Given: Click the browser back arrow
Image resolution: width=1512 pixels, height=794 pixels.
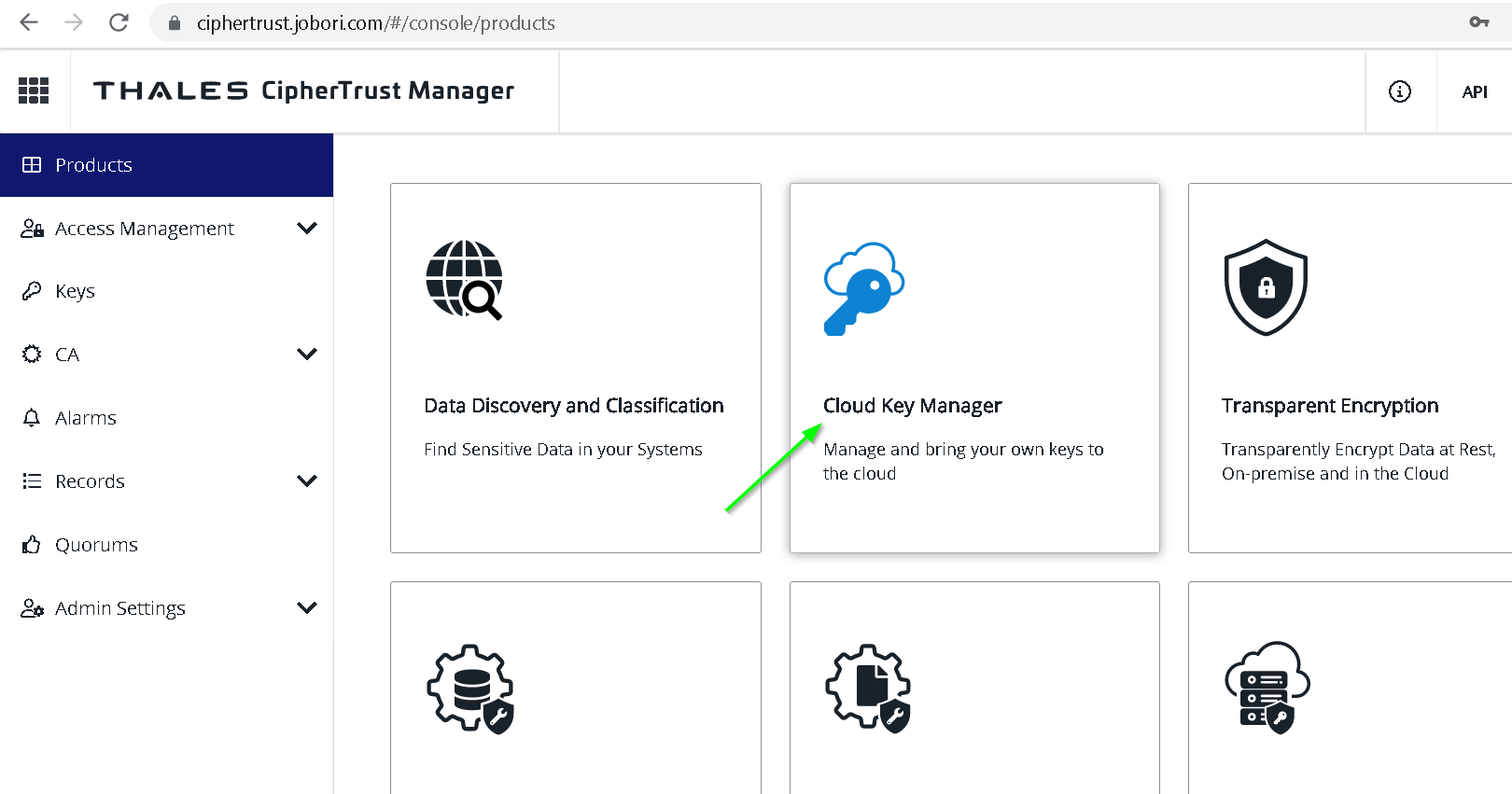Looking at the screenshot, I should (29, 22).
